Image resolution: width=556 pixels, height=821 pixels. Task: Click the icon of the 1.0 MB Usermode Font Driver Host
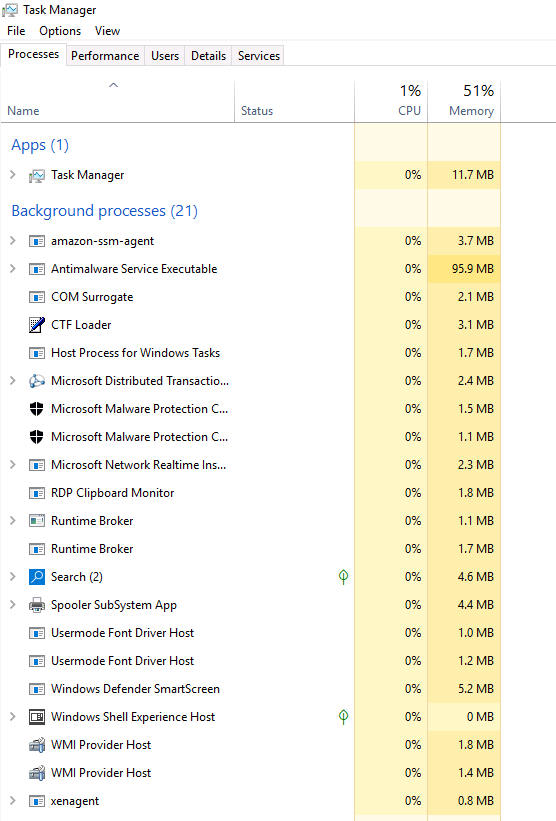pos(37,633)
